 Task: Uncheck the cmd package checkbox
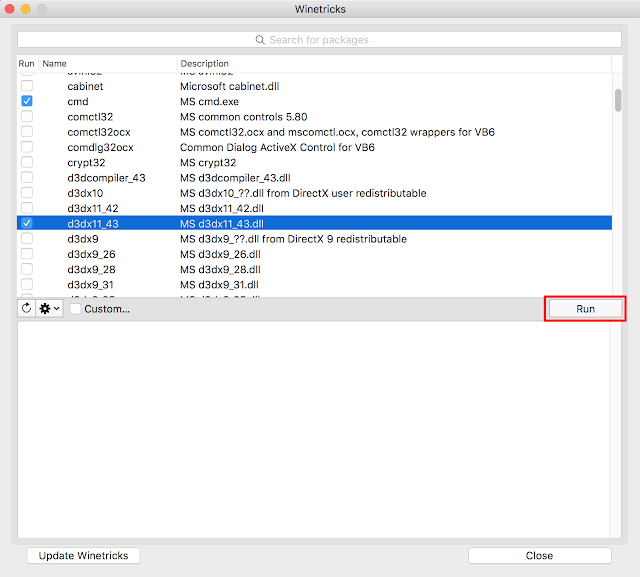pos(27,101)
